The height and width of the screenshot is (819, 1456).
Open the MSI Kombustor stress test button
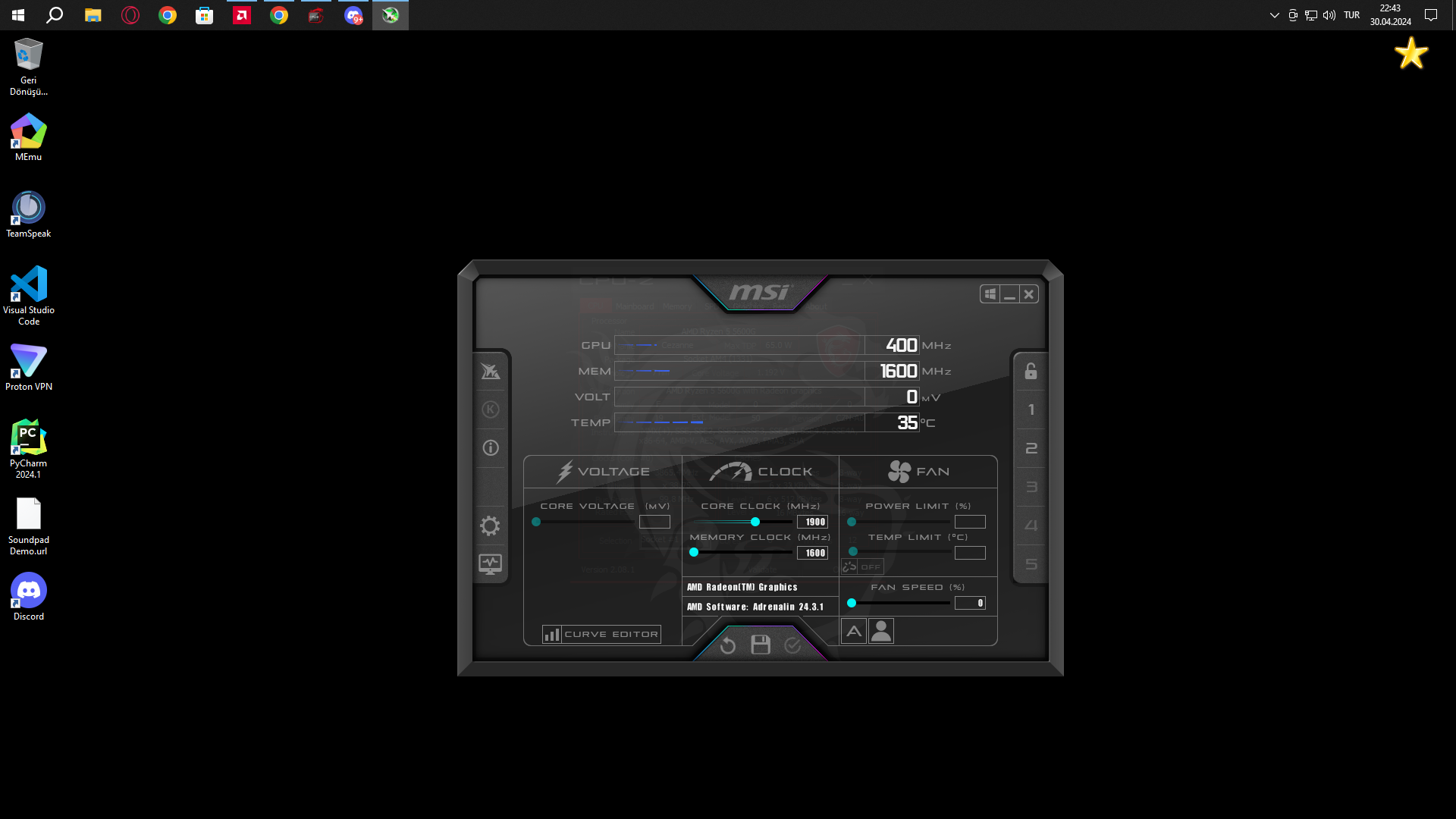491,409
